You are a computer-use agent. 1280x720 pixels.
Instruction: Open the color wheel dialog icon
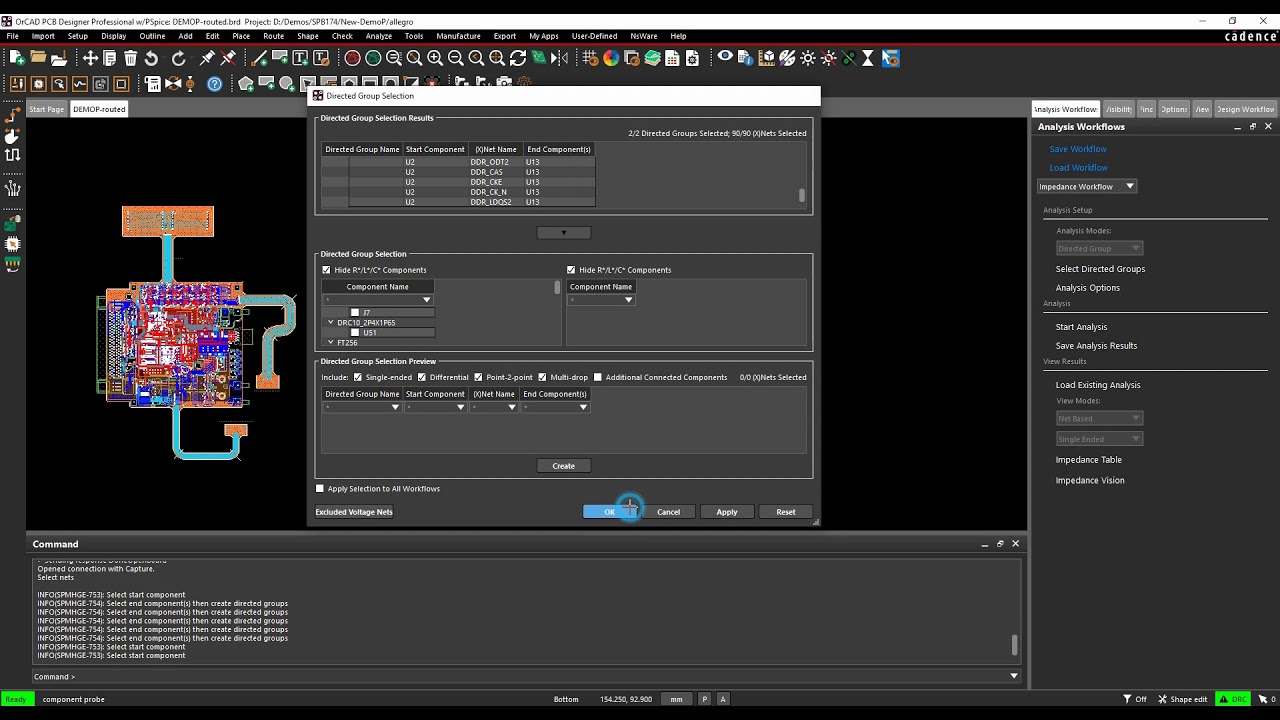point(611,59)
